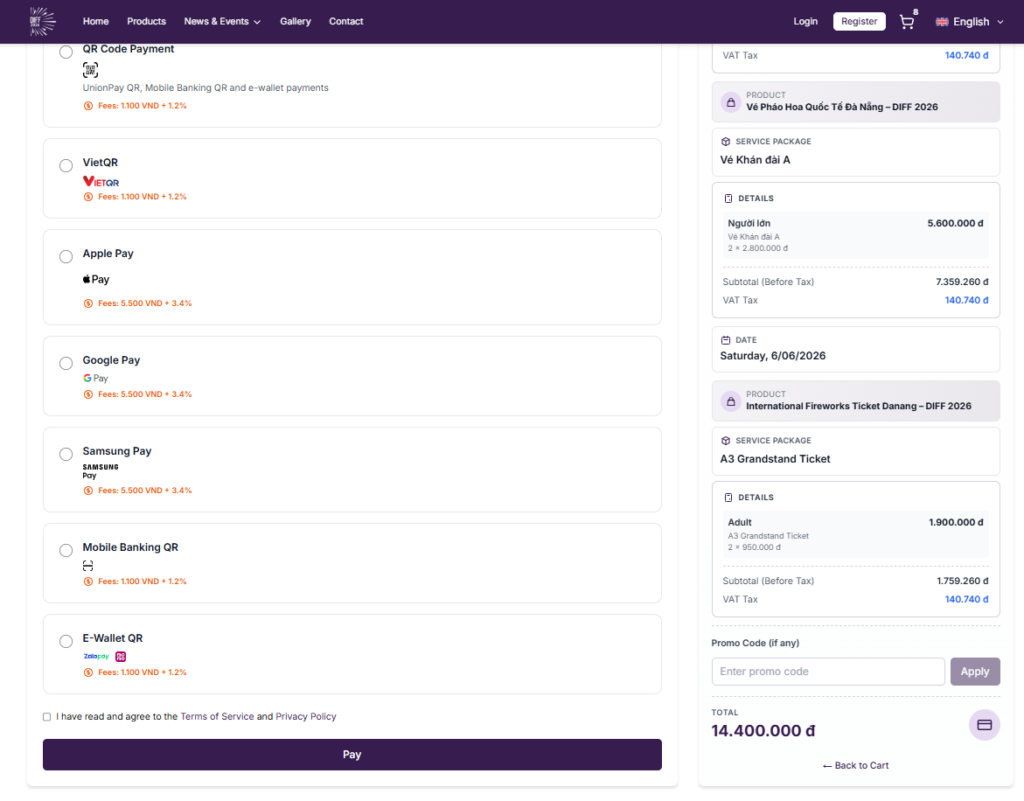This screenshot has width=1024, height=801.
Task: Click the QR code payment scan icon
Action: pyautogui.click(x=90, y=70)
